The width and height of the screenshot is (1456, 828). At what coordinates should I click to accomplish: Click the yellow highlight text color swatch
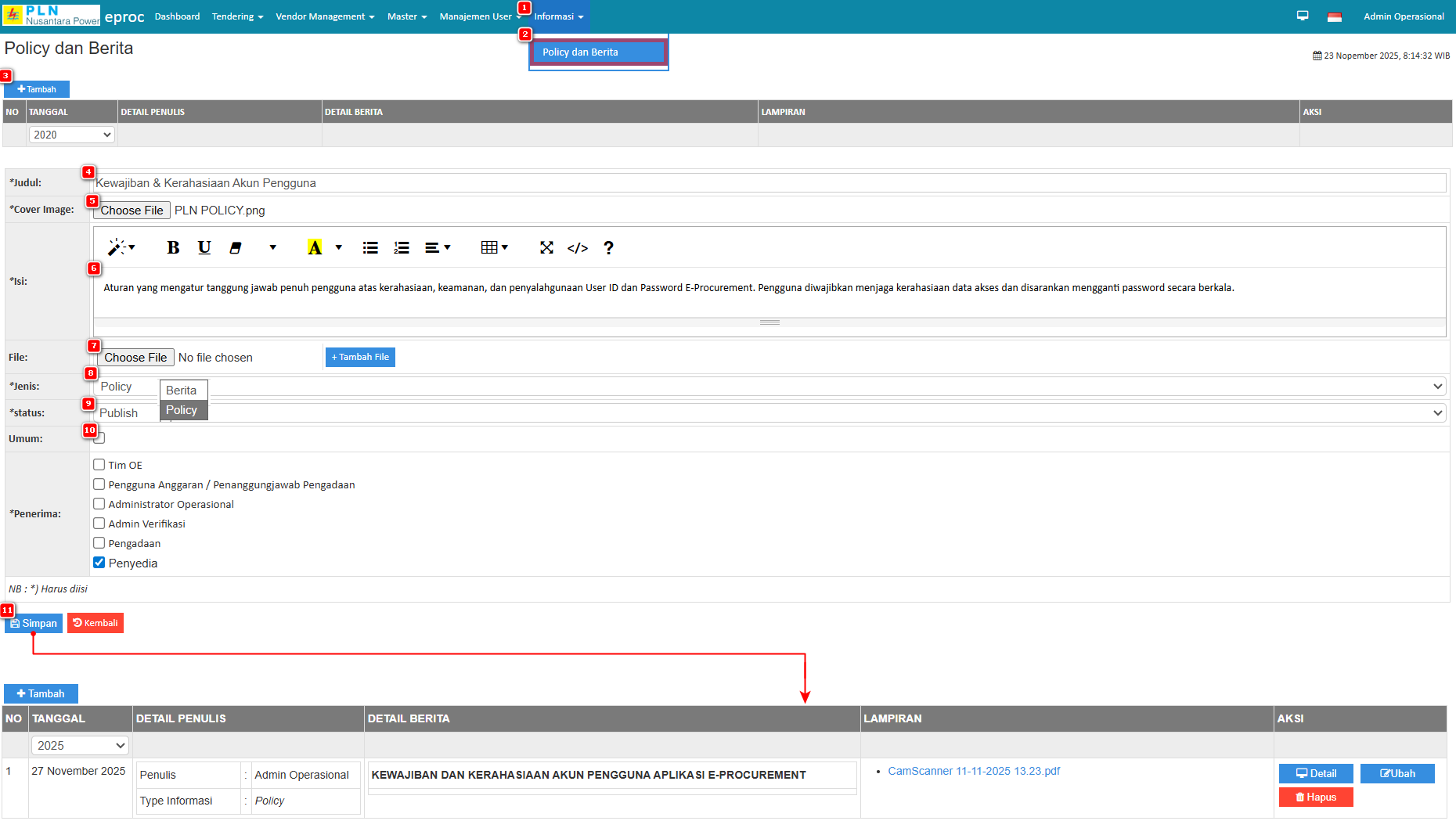(x=315, y=248)
